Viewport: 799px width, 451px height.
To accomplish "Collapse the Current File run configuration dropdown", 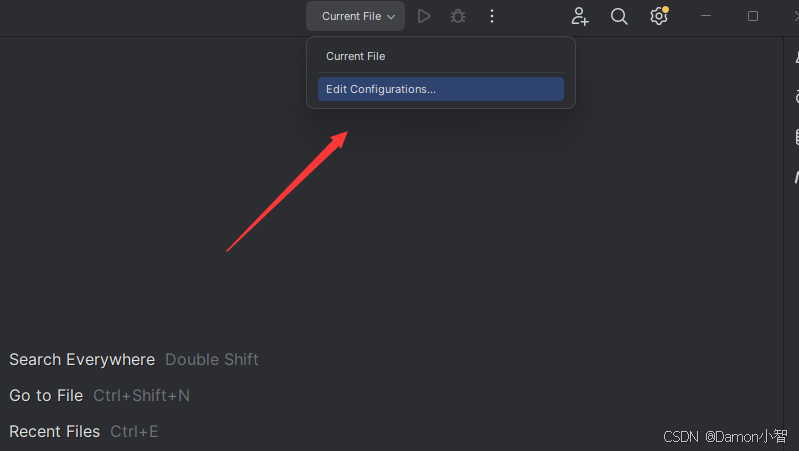I will click(x=355, y=16).
